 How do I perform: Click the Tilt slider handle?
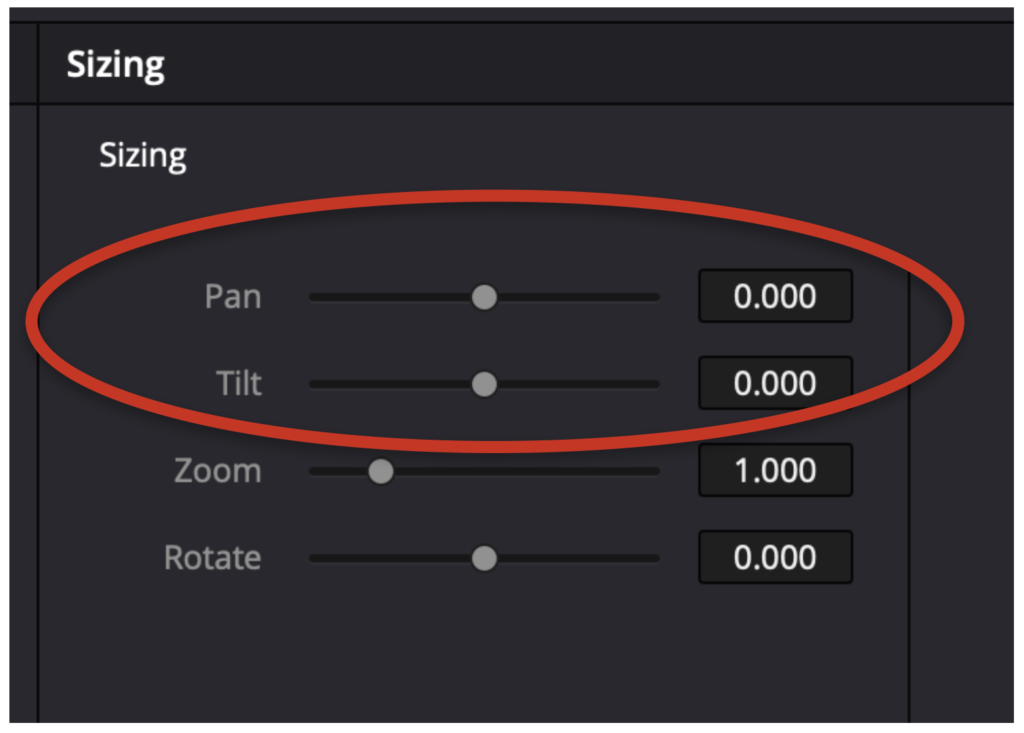tap(484, 384)
